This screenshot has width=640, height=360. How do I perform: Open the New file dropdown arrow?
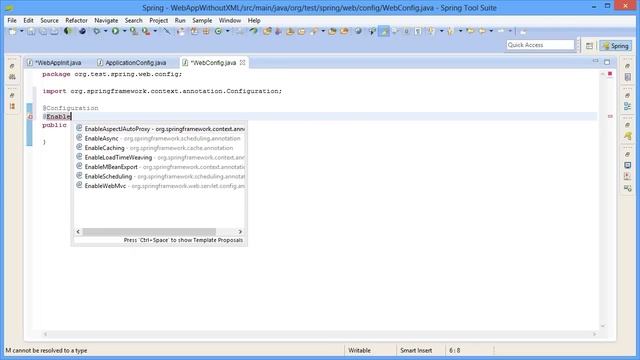22,31
